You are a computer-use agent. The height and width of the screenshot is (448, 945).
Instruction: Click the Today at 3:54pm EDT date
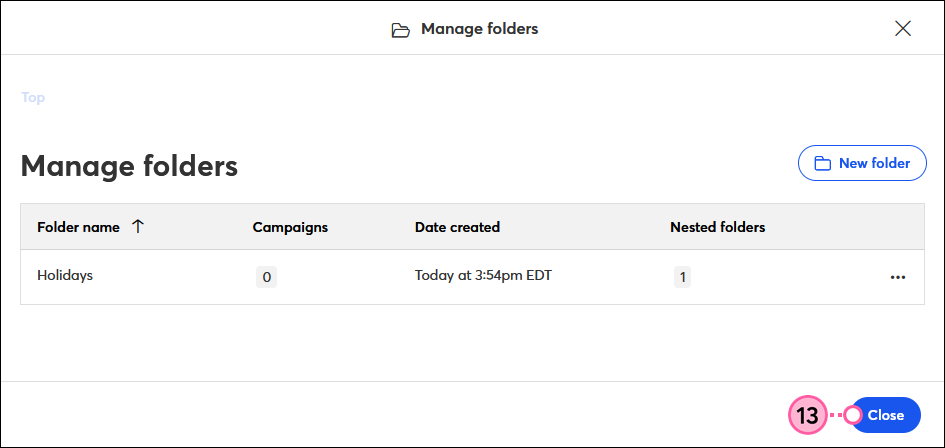tap(483, 276)
